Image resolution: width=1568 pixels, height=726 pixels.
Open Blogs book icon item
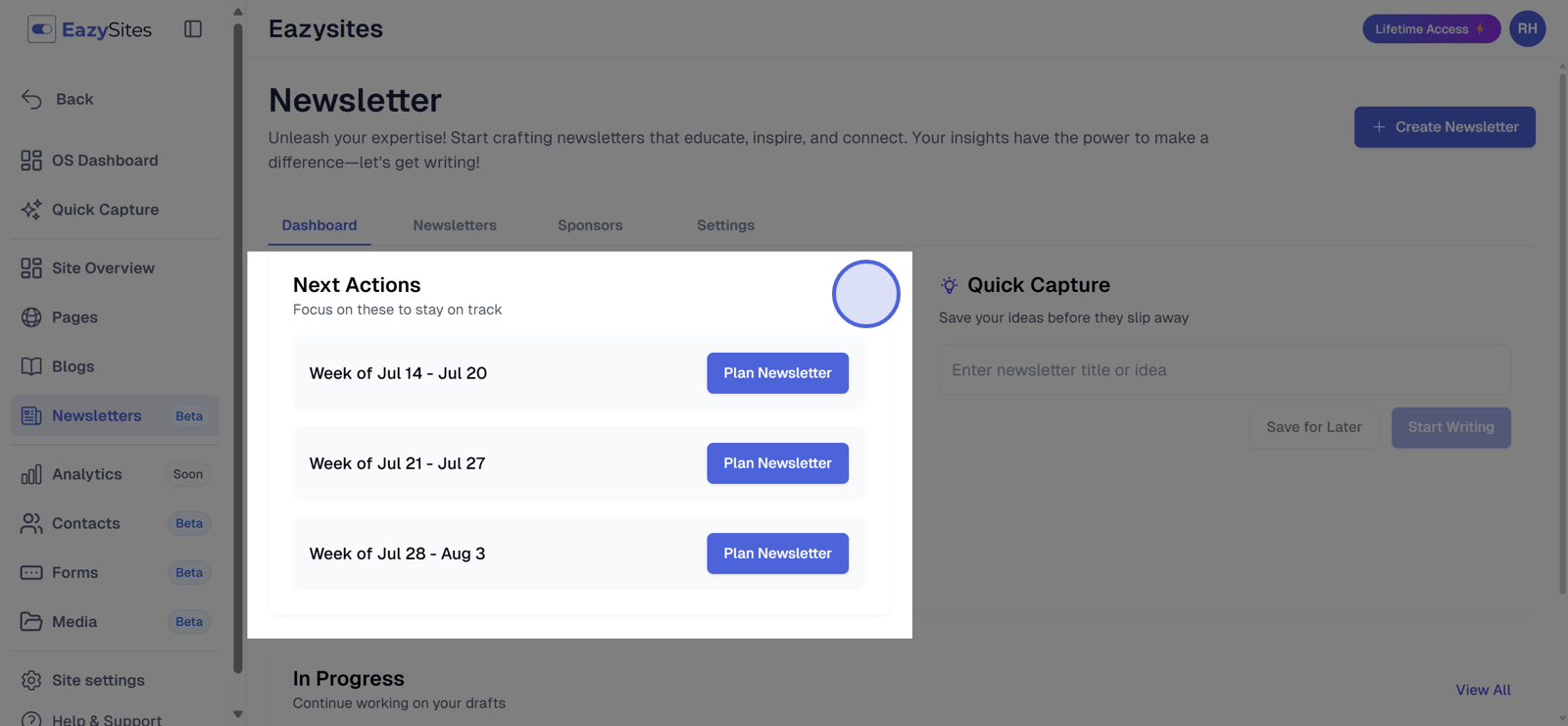pyautogui.click(x=31, y=366)
